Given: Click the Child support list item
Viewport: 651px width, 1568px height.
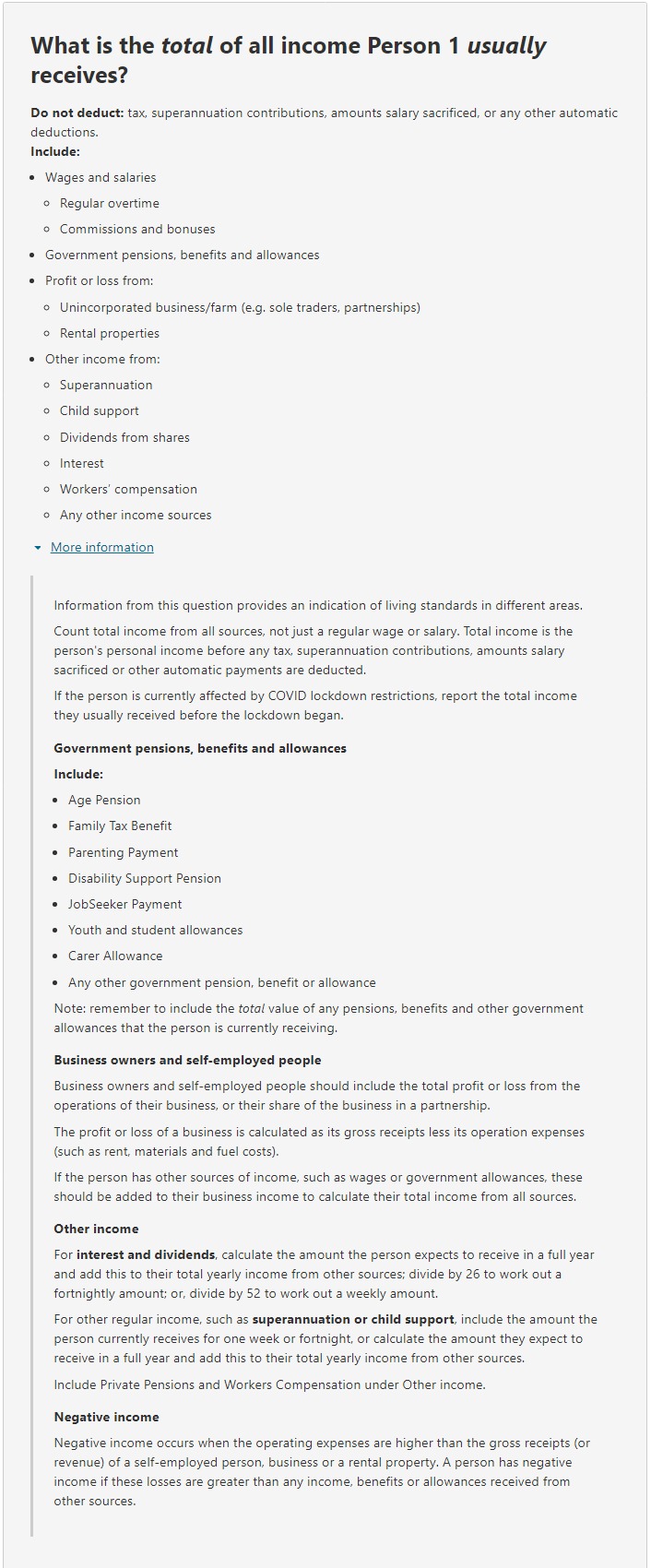Looking at the screenshot, I should [x=98, y=410].
